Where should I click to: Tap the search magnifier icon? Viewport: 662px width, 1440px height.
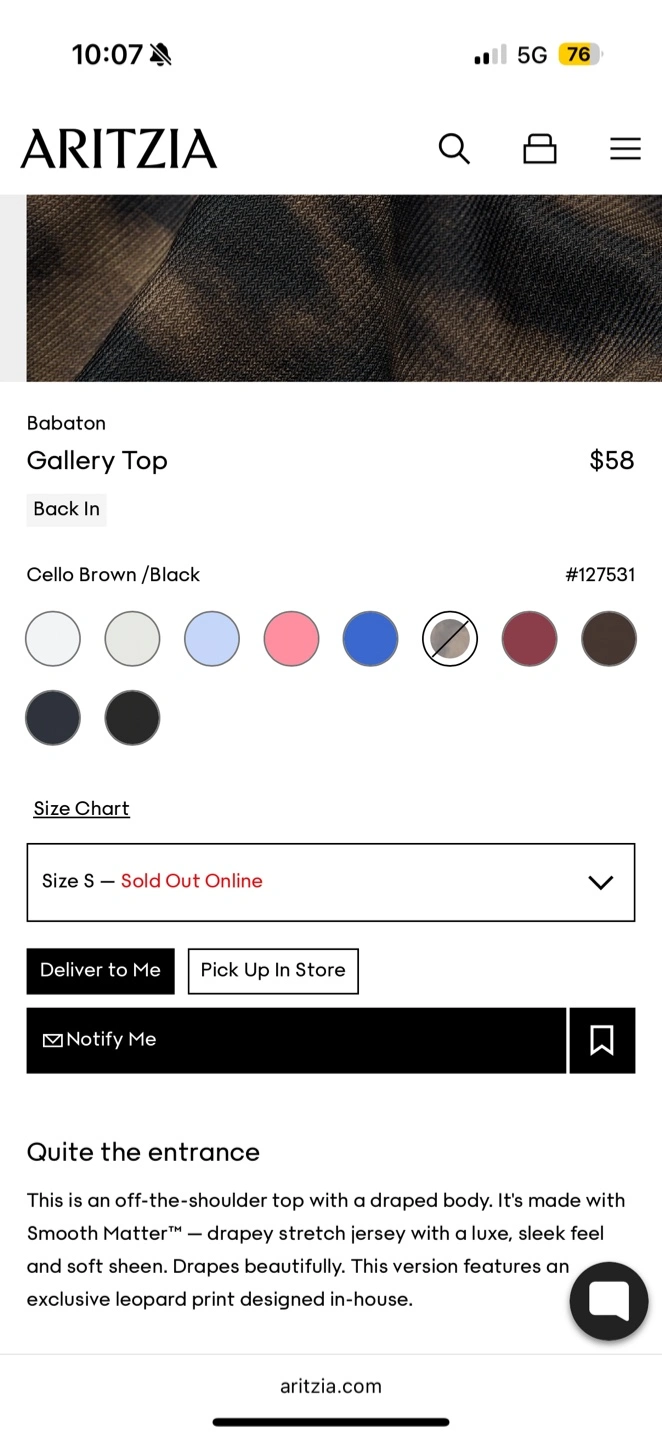[454, 149]
